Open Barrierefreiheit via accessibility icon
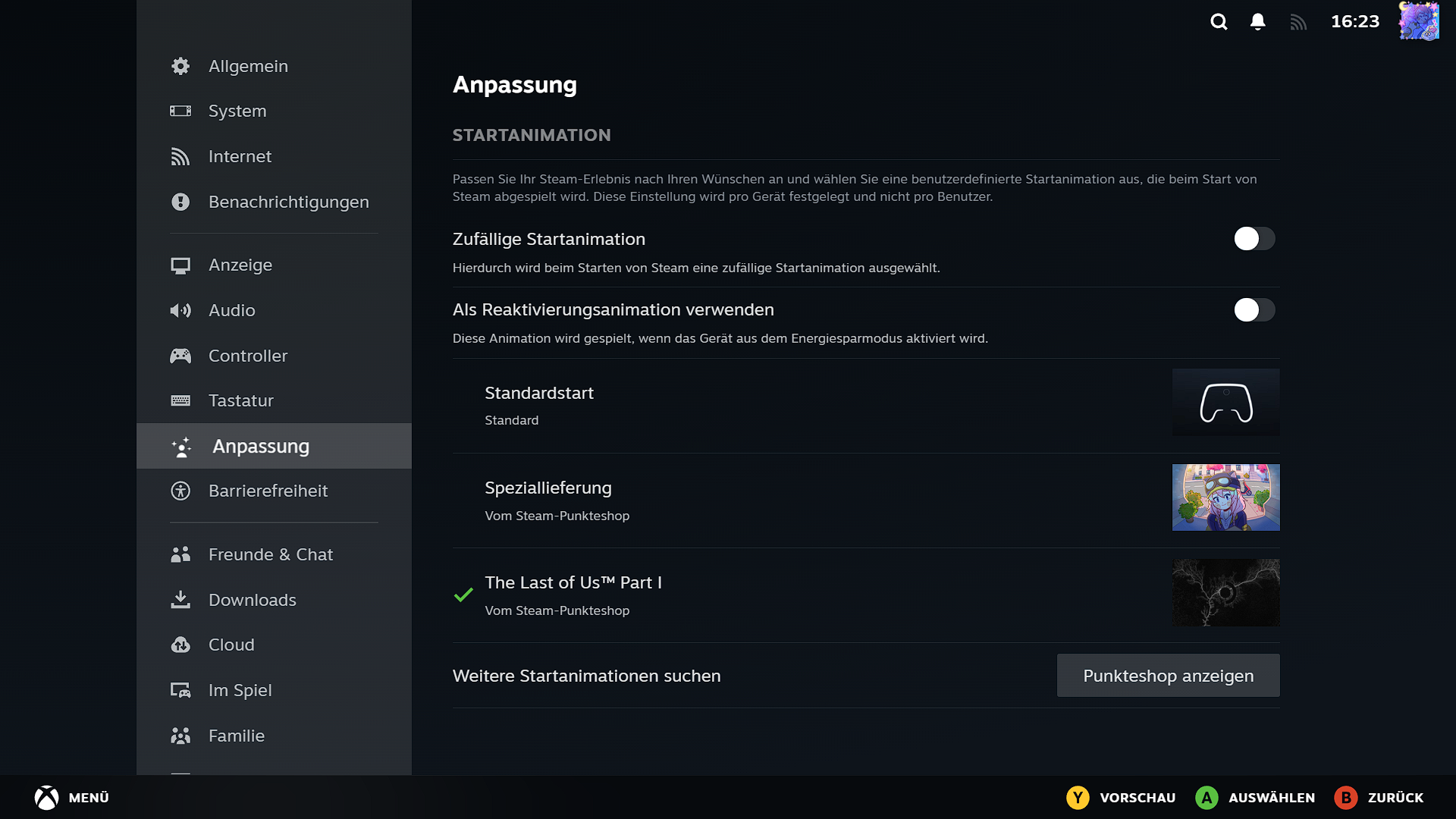 click(180, 491)
